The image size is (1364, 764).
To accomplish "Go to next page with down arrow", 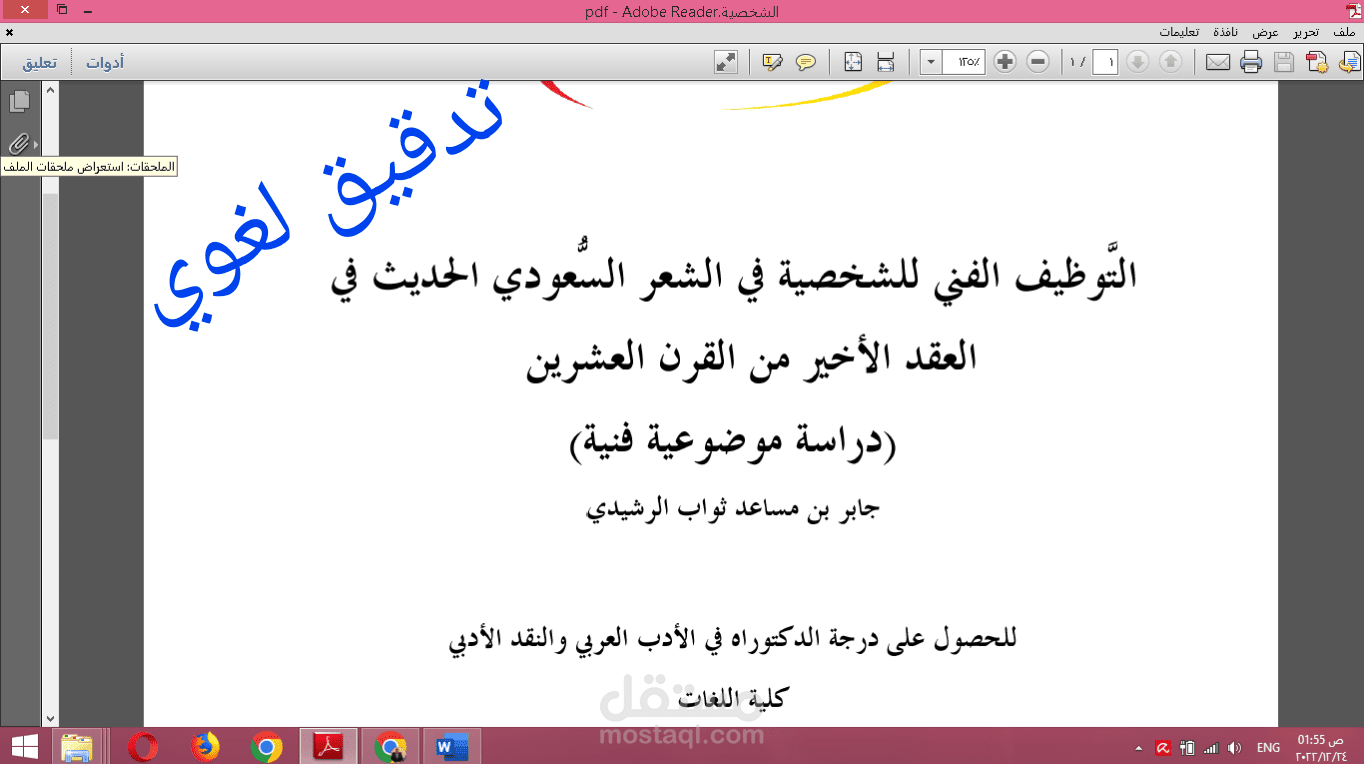I will [1137, 62].
